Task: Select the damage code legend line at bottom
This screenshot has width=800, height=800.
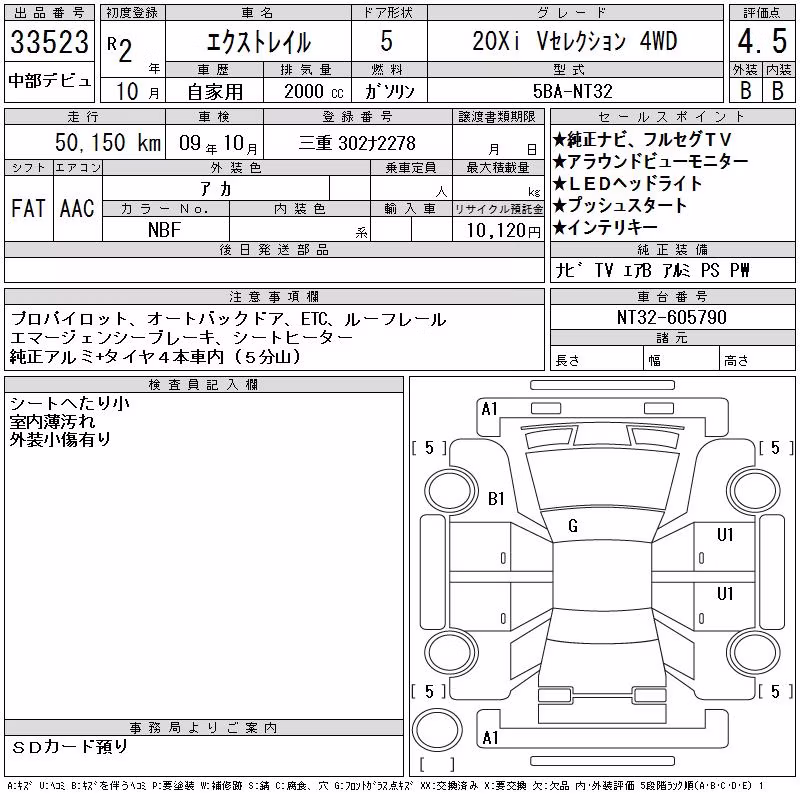Action: point(385,786)
